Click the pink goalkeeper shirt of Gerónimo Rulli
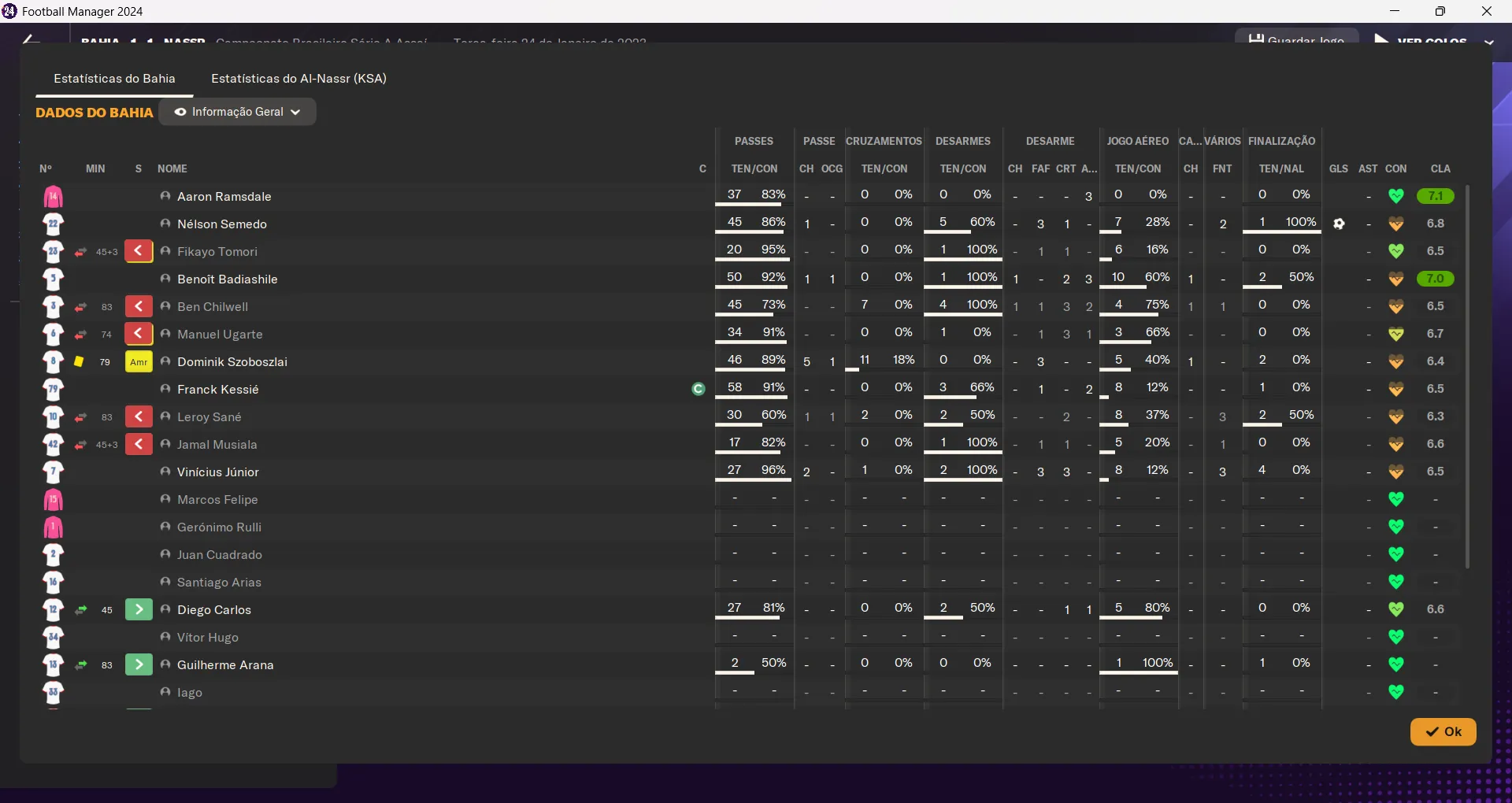This screenshot has height=803, width=1512. pyautogui.click(x=54, y=527)
